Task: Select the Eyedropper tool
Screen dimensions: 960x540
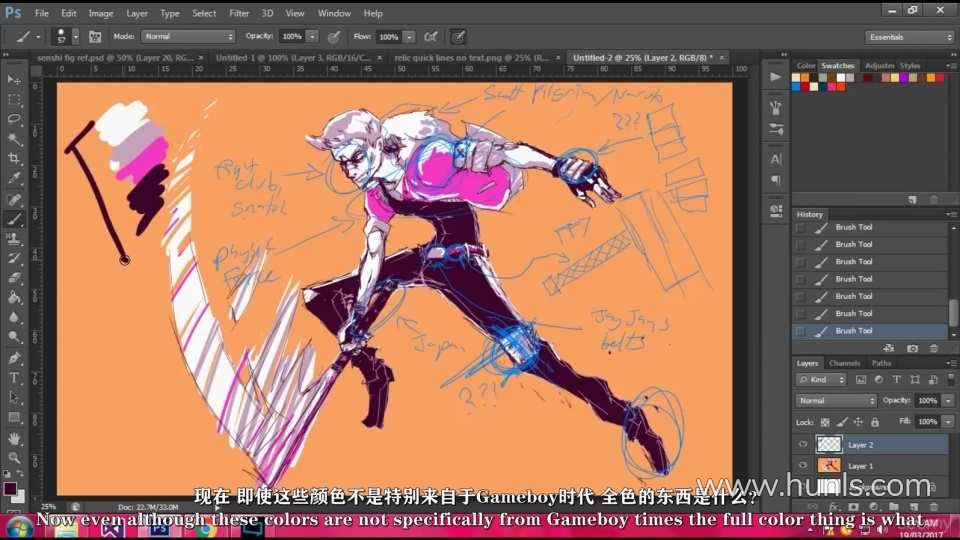Action: pos(14,178)
